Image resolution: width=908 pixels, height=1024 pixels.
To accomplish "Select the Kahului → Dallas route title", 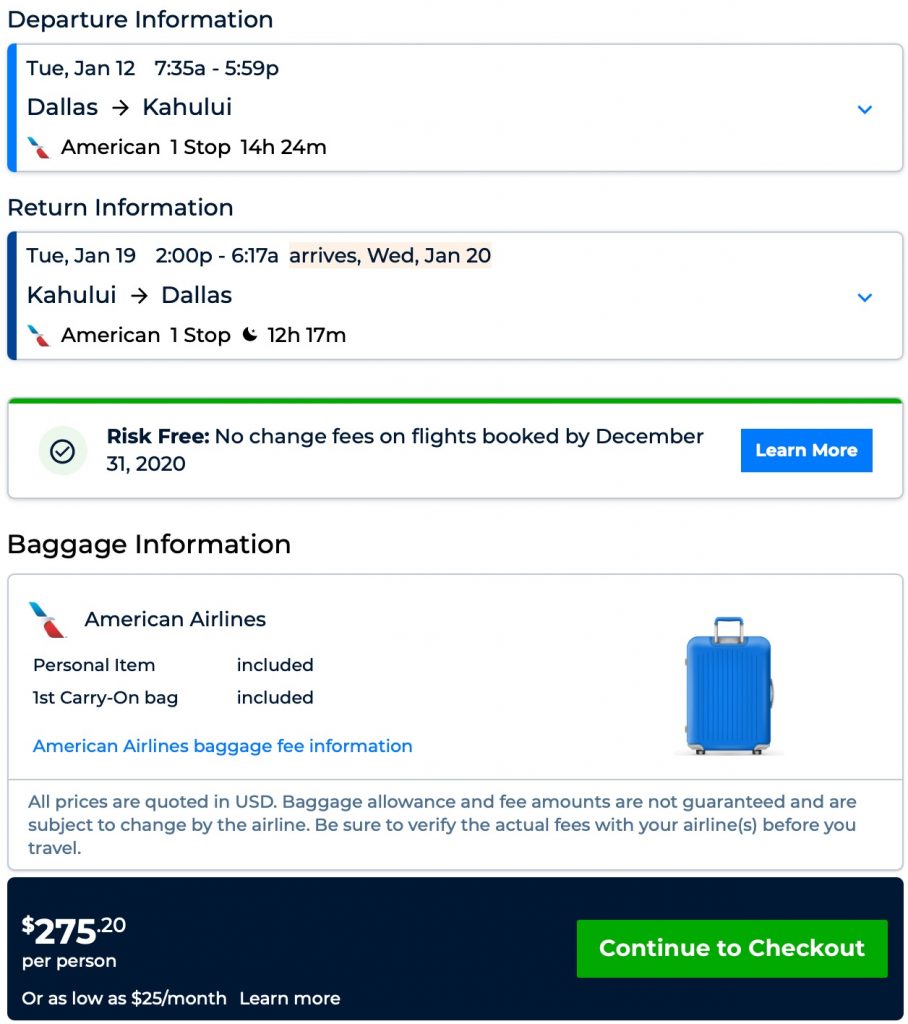I will [x=129, y=295].
